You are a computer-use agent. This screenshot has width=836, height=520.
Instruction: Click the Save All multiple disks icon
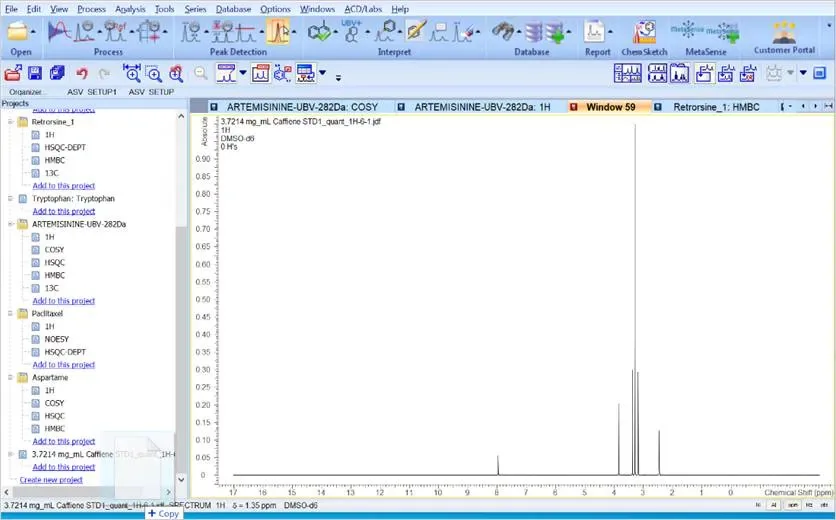click(x=57, y=73)
